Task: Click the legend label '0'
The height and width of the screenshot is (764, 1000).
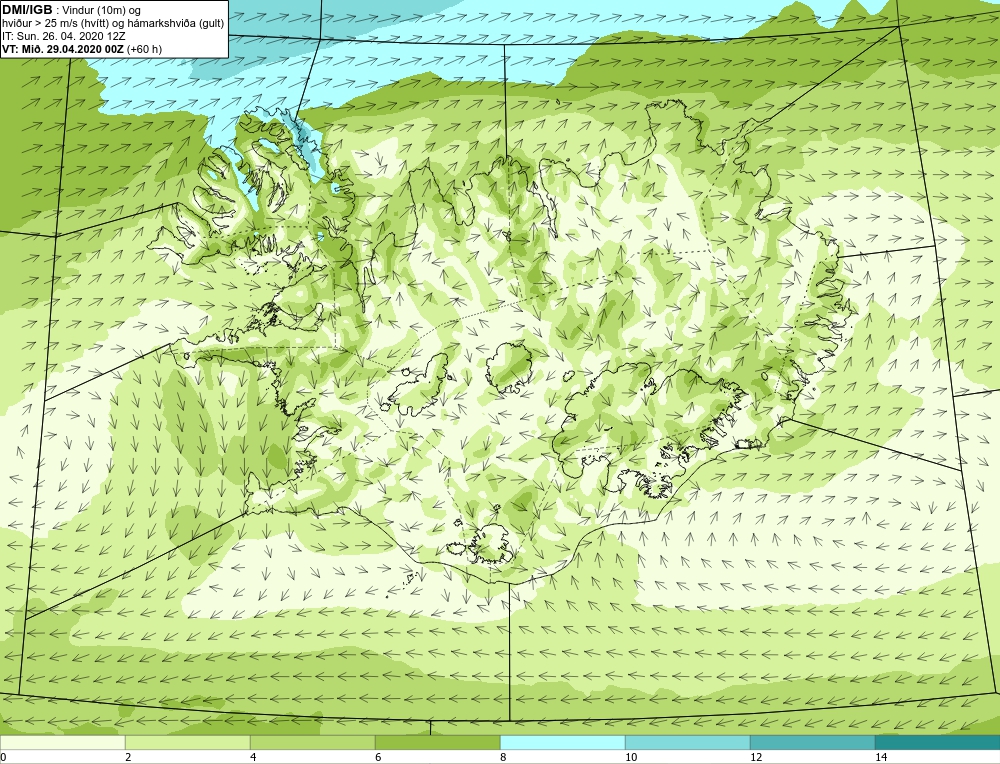Action: tap(3, 757)
